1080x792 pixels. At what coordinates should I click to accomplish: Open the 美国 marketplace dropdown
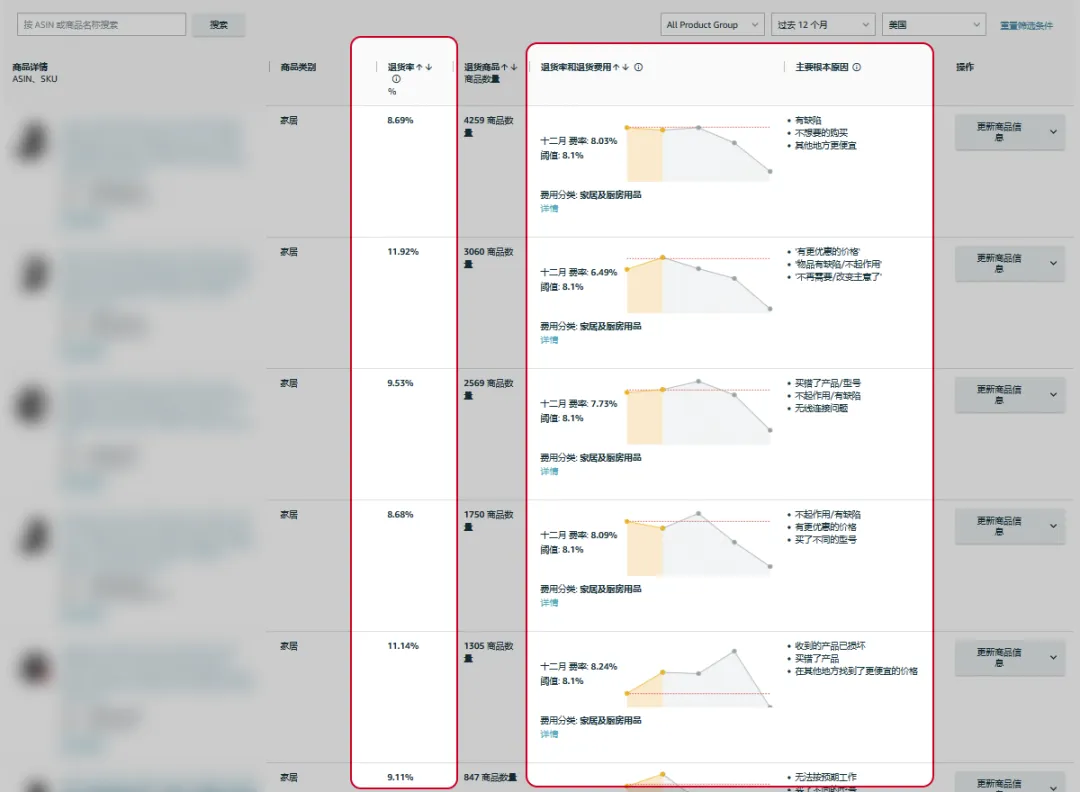[934, 25]
